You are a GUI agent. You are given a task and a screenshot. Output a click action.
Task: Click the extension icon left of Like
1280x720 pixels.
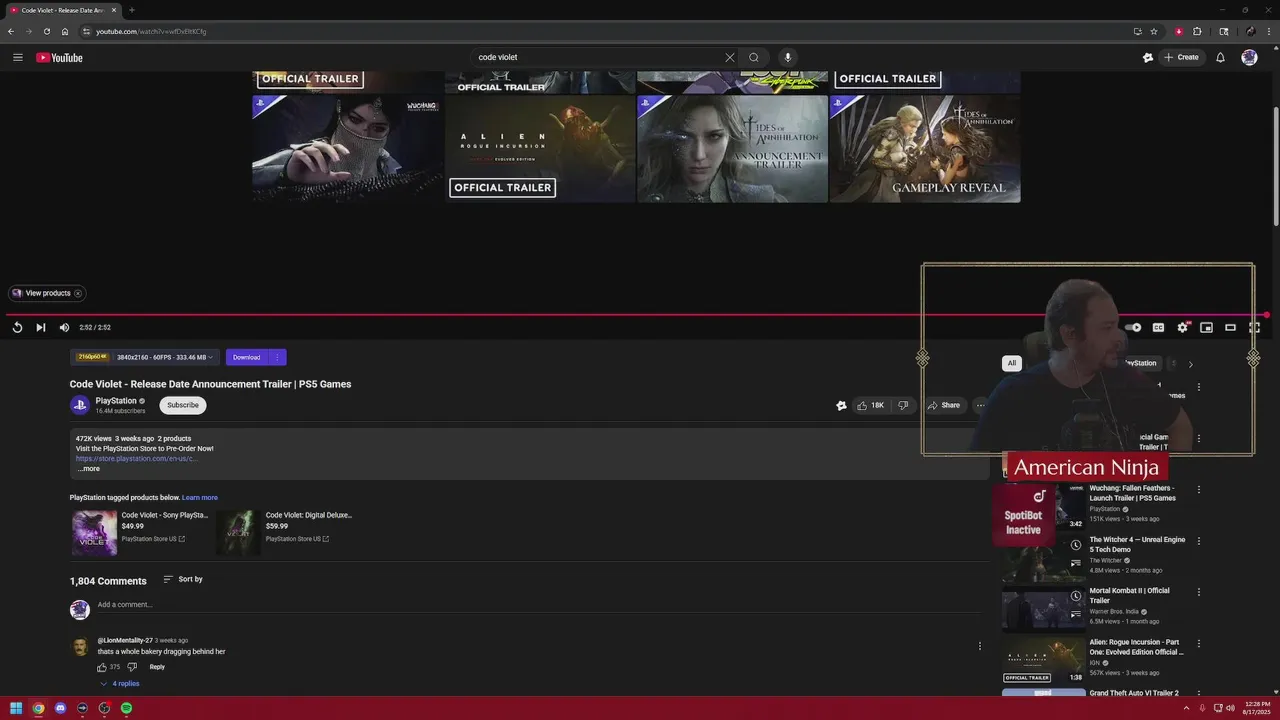(x=841, y=405)
